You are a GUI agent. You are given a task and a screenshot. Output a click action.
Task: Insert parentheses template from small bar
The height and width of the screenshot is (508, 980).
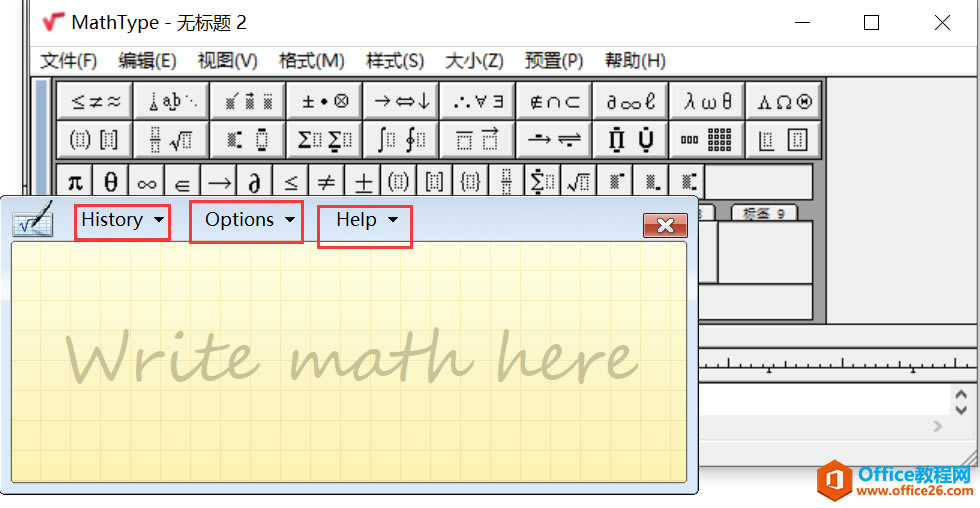click(x=398, y=182)
